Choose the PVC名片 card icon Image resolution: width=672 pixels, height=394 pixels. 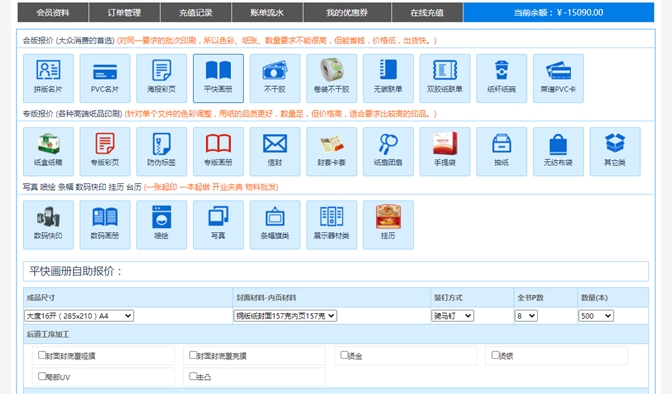pyautogui.click(x=105, y=78)
